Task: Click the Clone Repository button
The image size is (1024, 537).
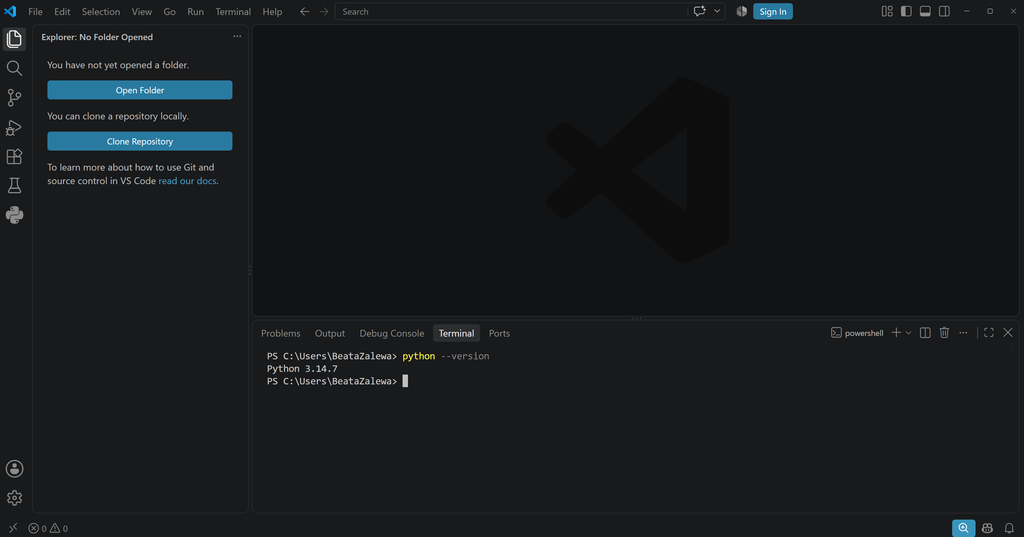Action: (140, 141)
